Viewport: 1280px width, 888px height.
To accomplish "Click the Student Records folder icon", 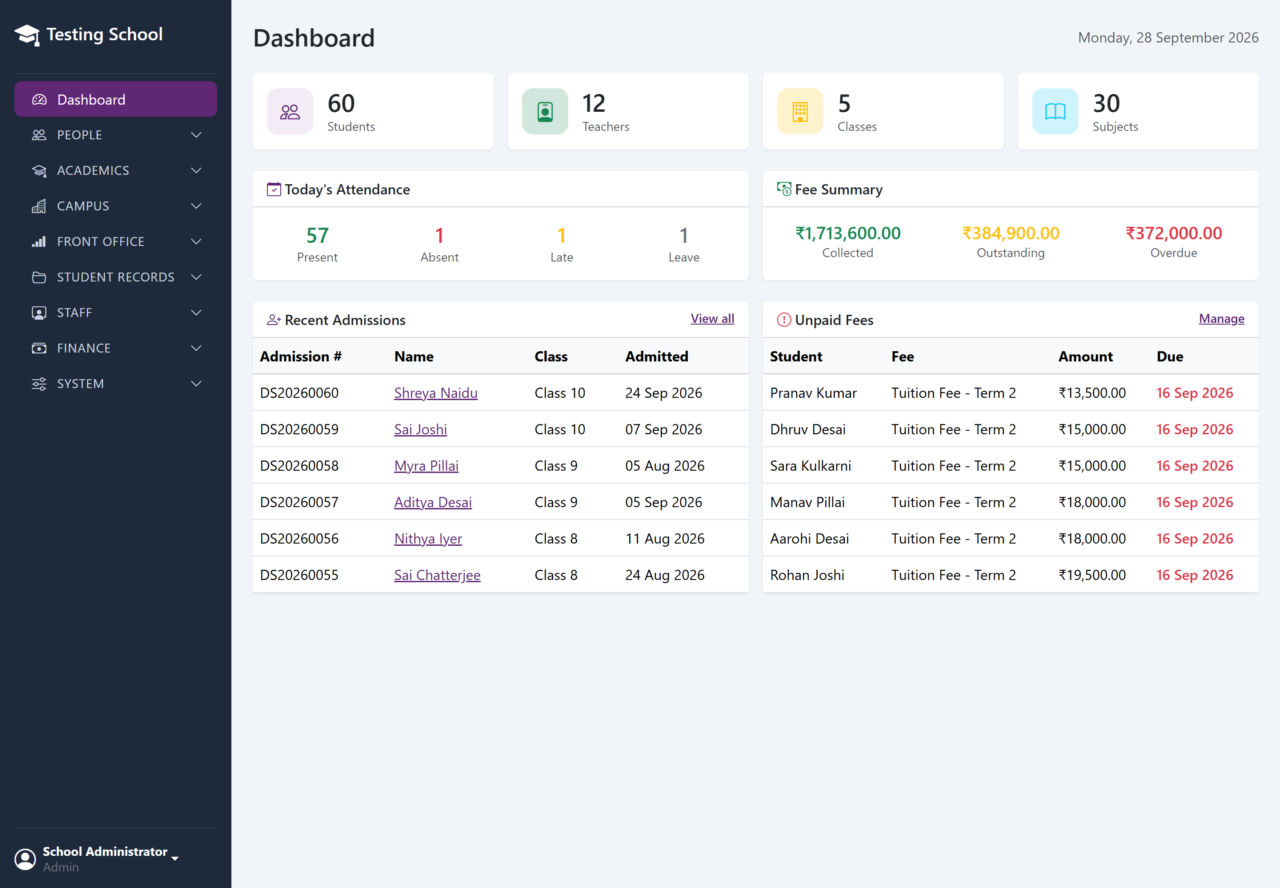I will pyautogui.click(x=39, y=277).
